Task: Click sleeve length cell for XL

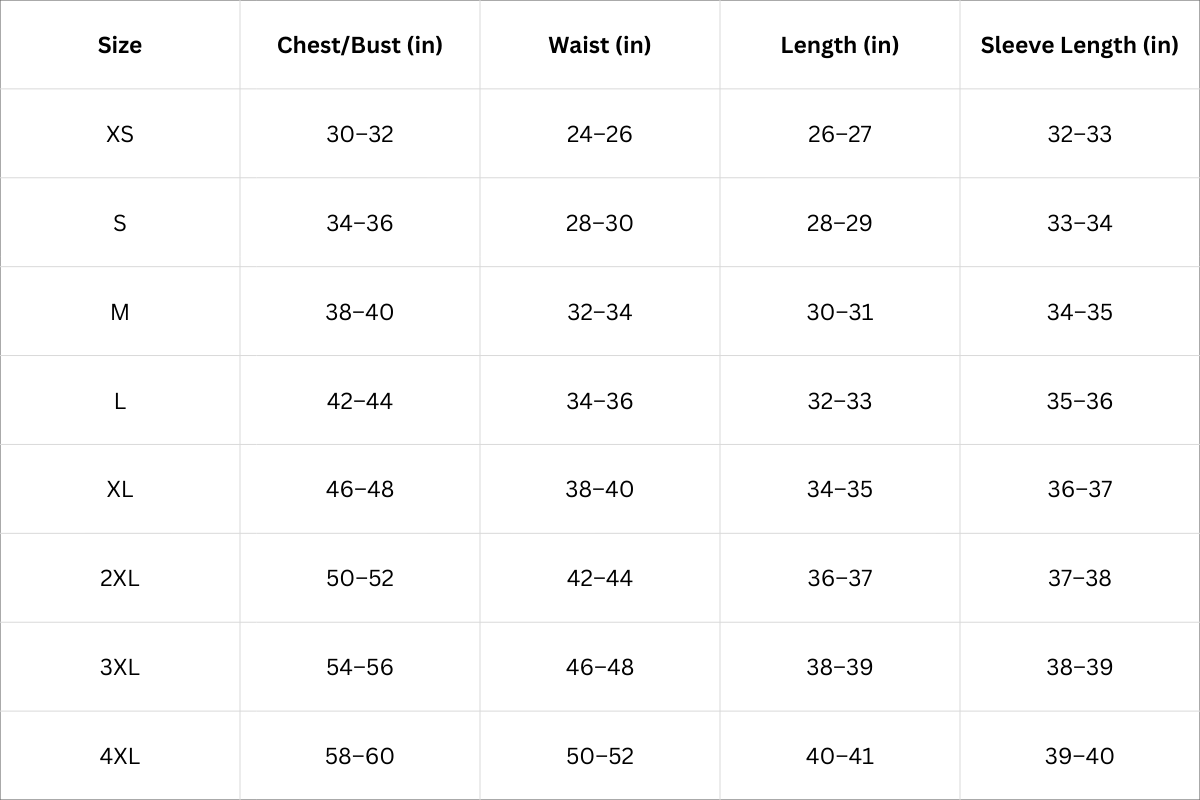Action: (x=1080, y=489)
